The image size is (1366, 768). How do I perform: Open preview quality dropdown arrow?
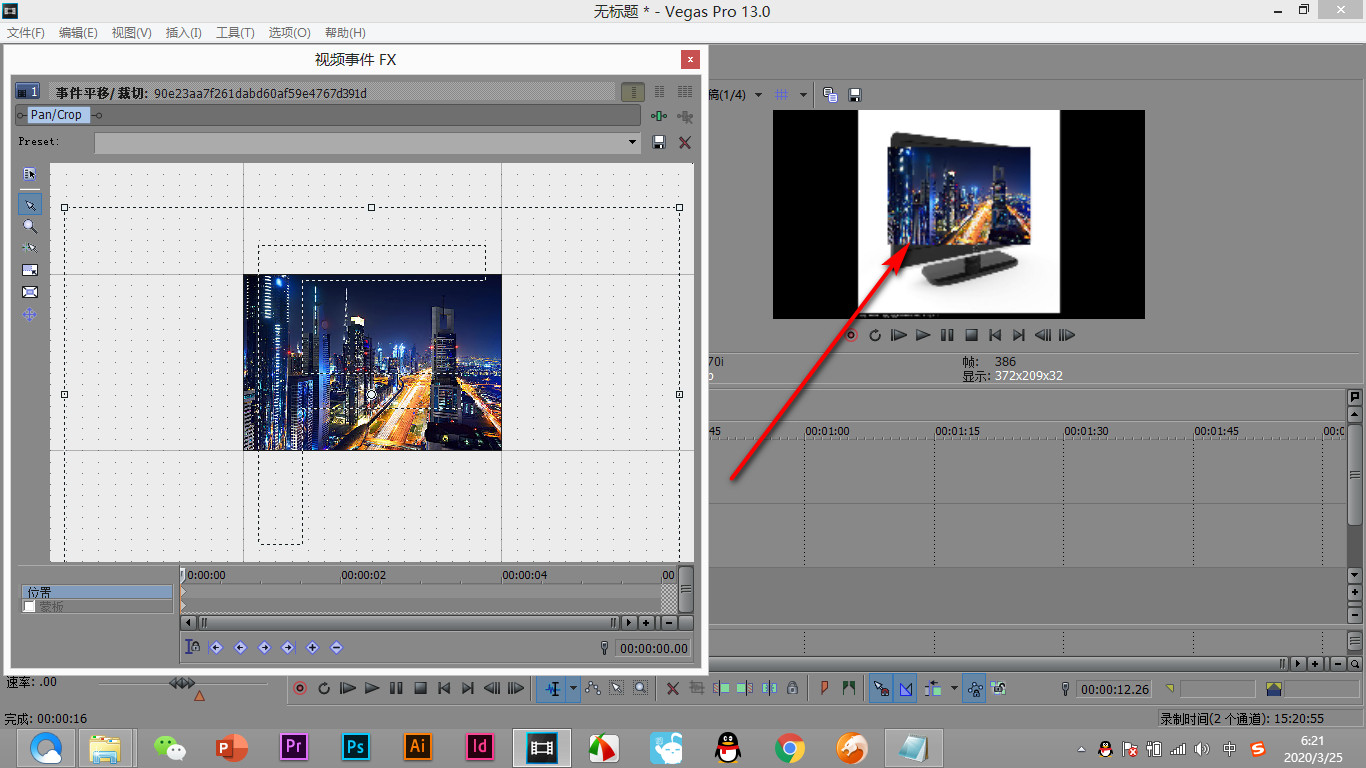pyautogui.click(x=758, y=95)
